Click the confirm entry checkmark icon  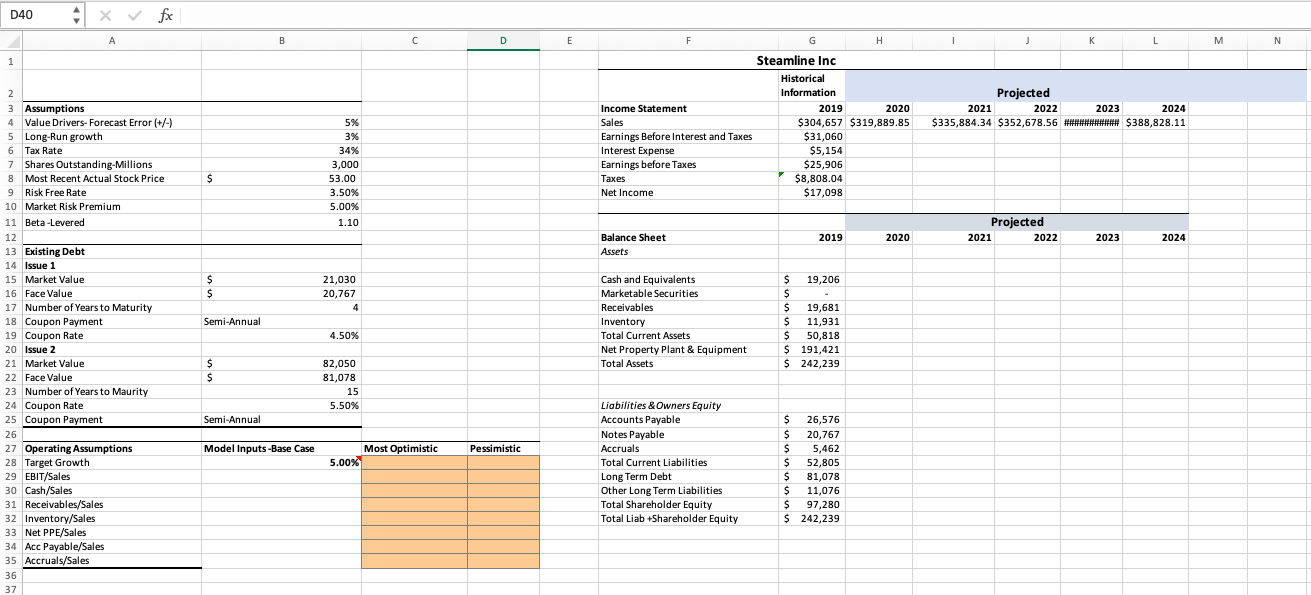tap(135, 15)
